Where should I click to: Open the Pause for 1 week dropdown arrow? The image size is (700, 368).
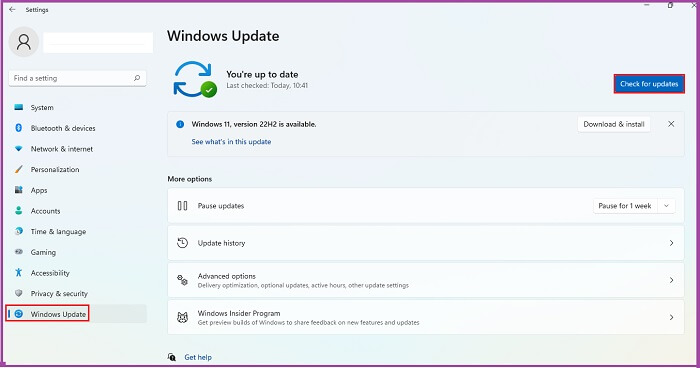click(666, 206)
